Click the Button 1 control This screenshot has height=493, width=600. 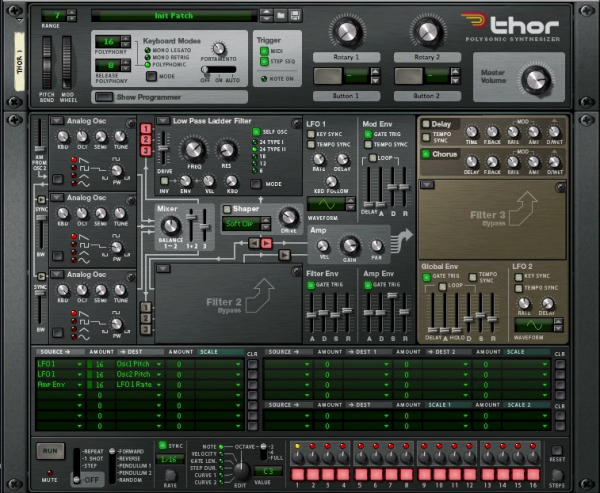click(328, 76)
